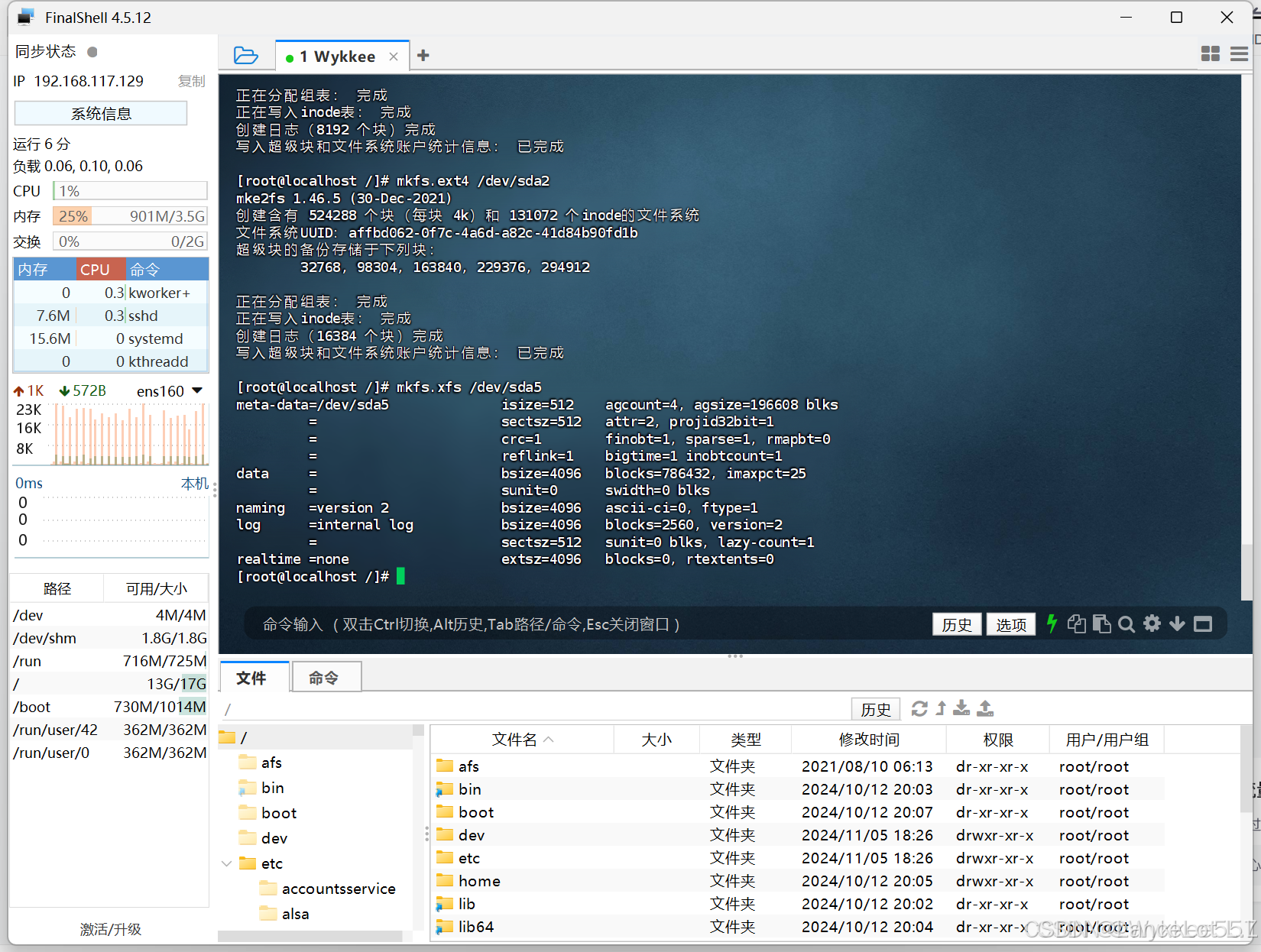Select the etc row in file list

[798, 858]
